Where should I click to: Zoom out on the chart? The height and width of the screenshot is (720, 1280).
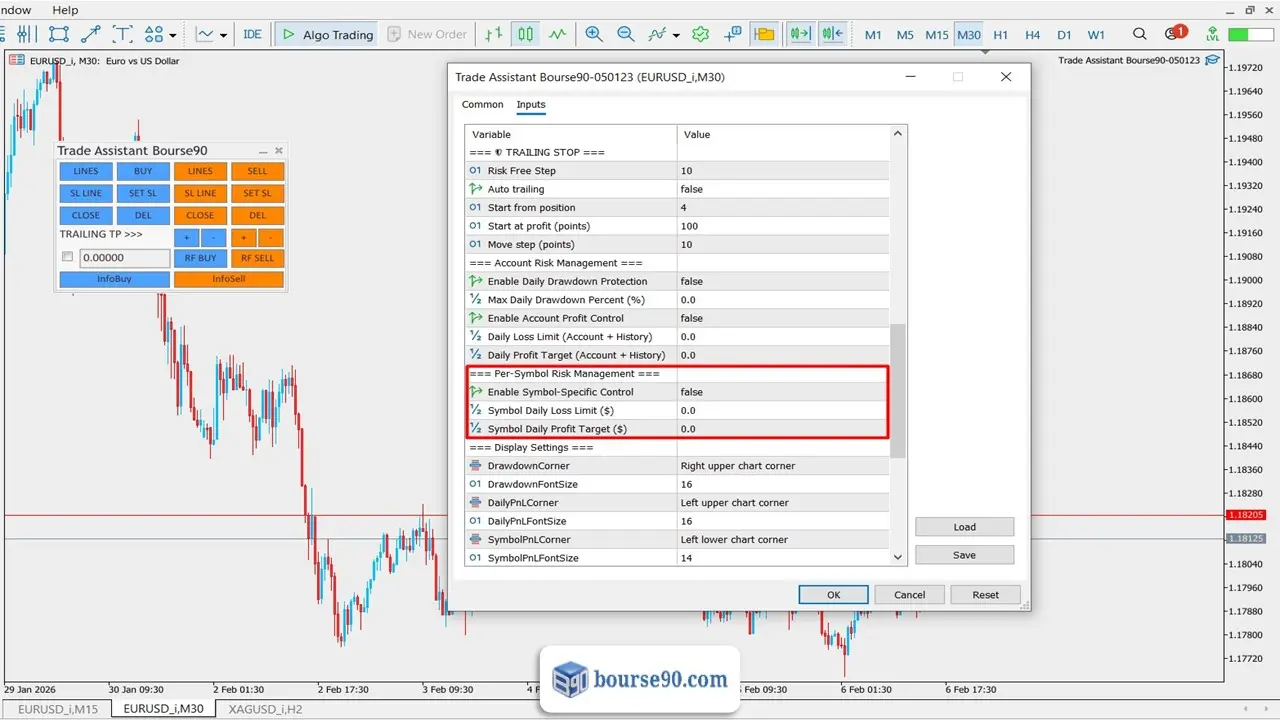coord(626,34)
